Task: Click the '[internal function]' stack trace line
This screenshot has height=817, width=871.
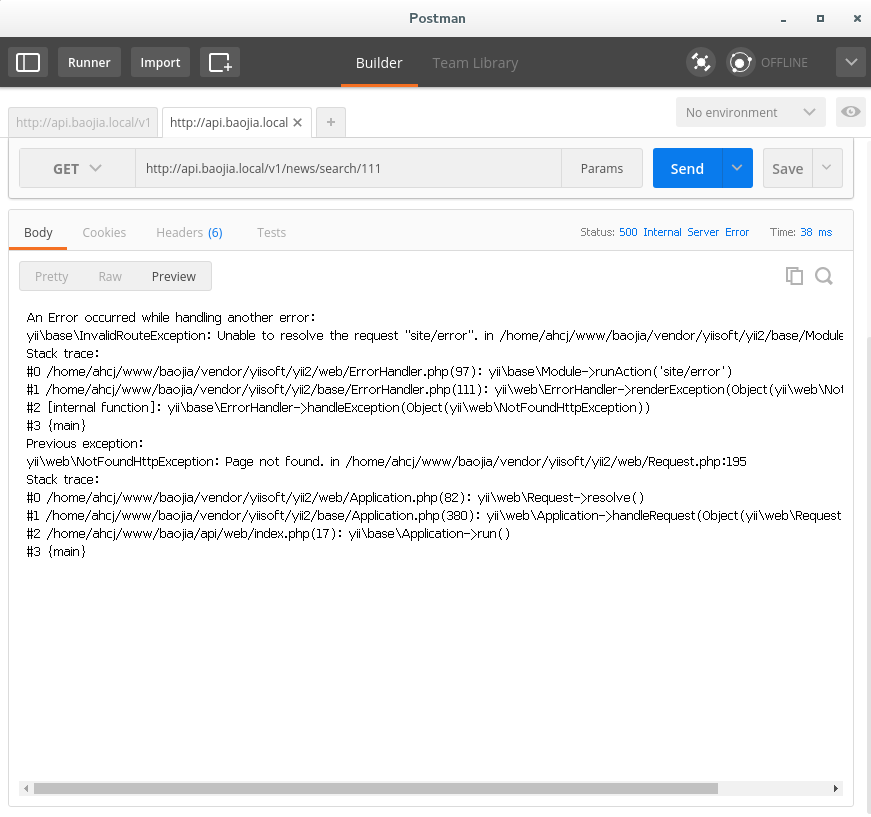Action: click(338, 408)
